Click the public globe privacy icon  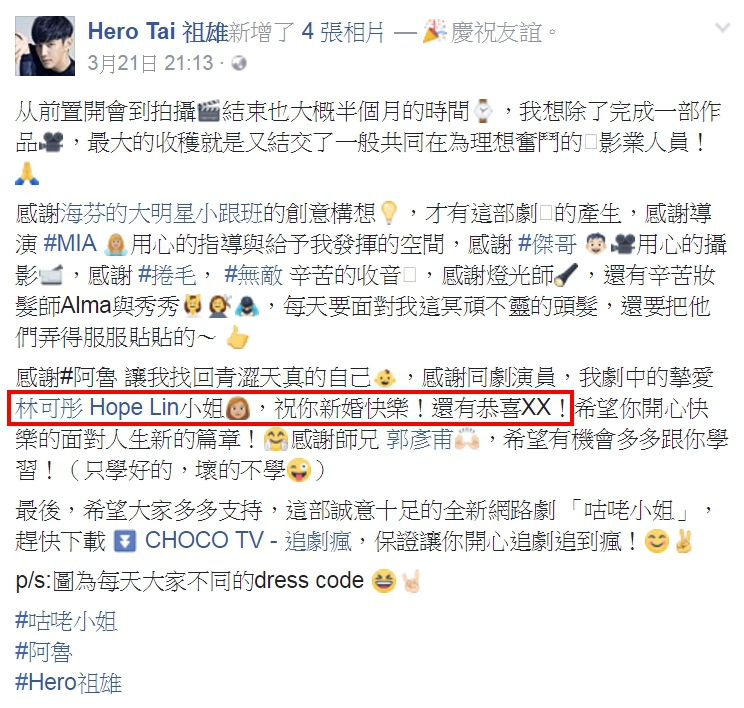point(239,63)
